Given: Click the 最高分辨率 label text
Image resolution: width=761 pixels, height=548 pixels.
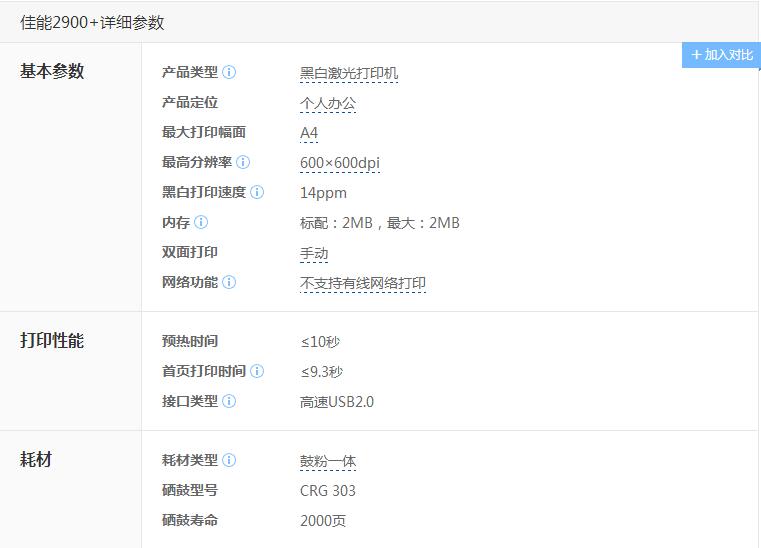Looking at the screenshot, I should (x=197, y=162).
